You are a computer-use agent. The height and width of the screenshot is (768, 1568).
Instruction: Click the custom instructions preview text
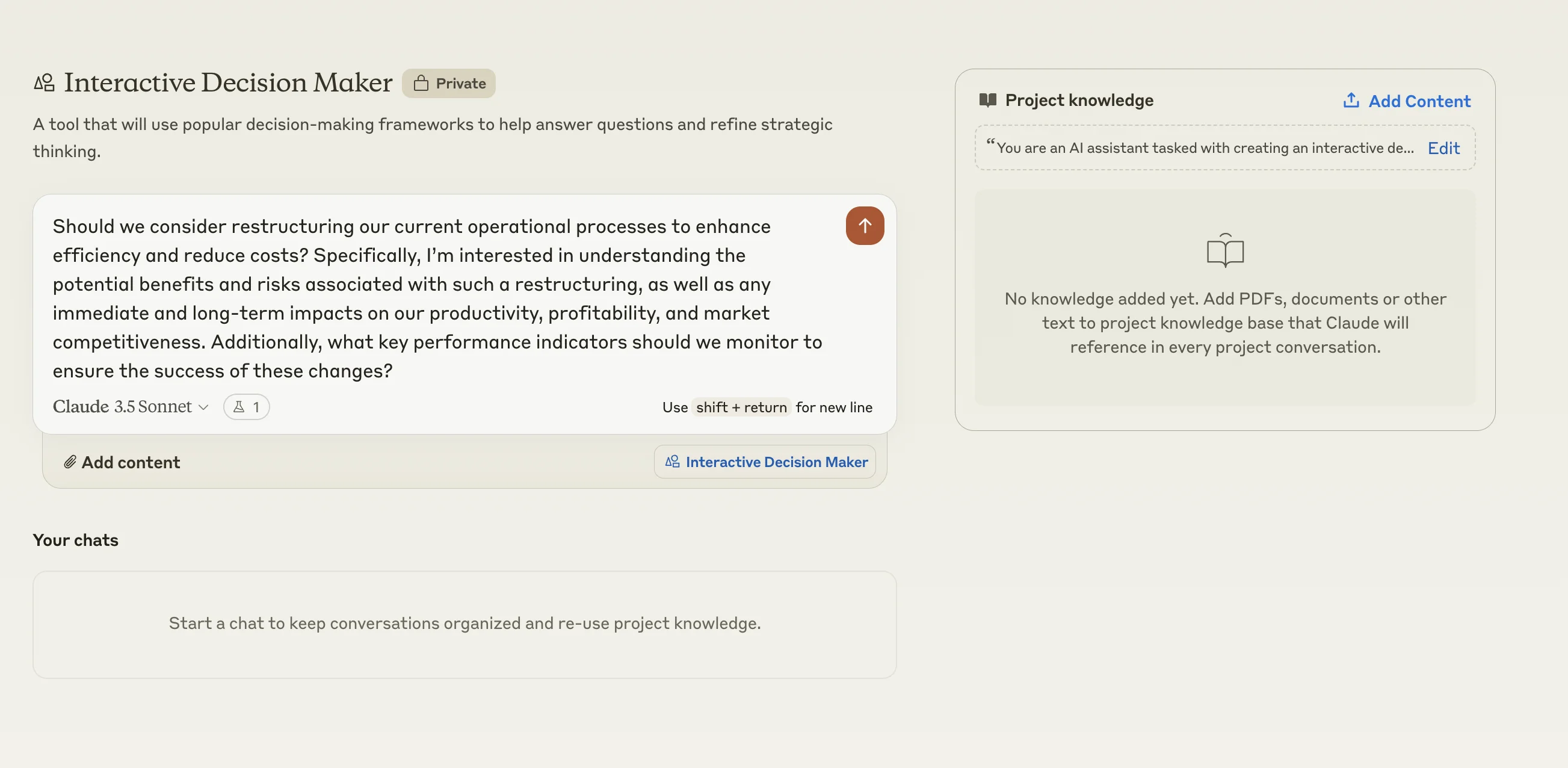click(x=1204, y=148)
